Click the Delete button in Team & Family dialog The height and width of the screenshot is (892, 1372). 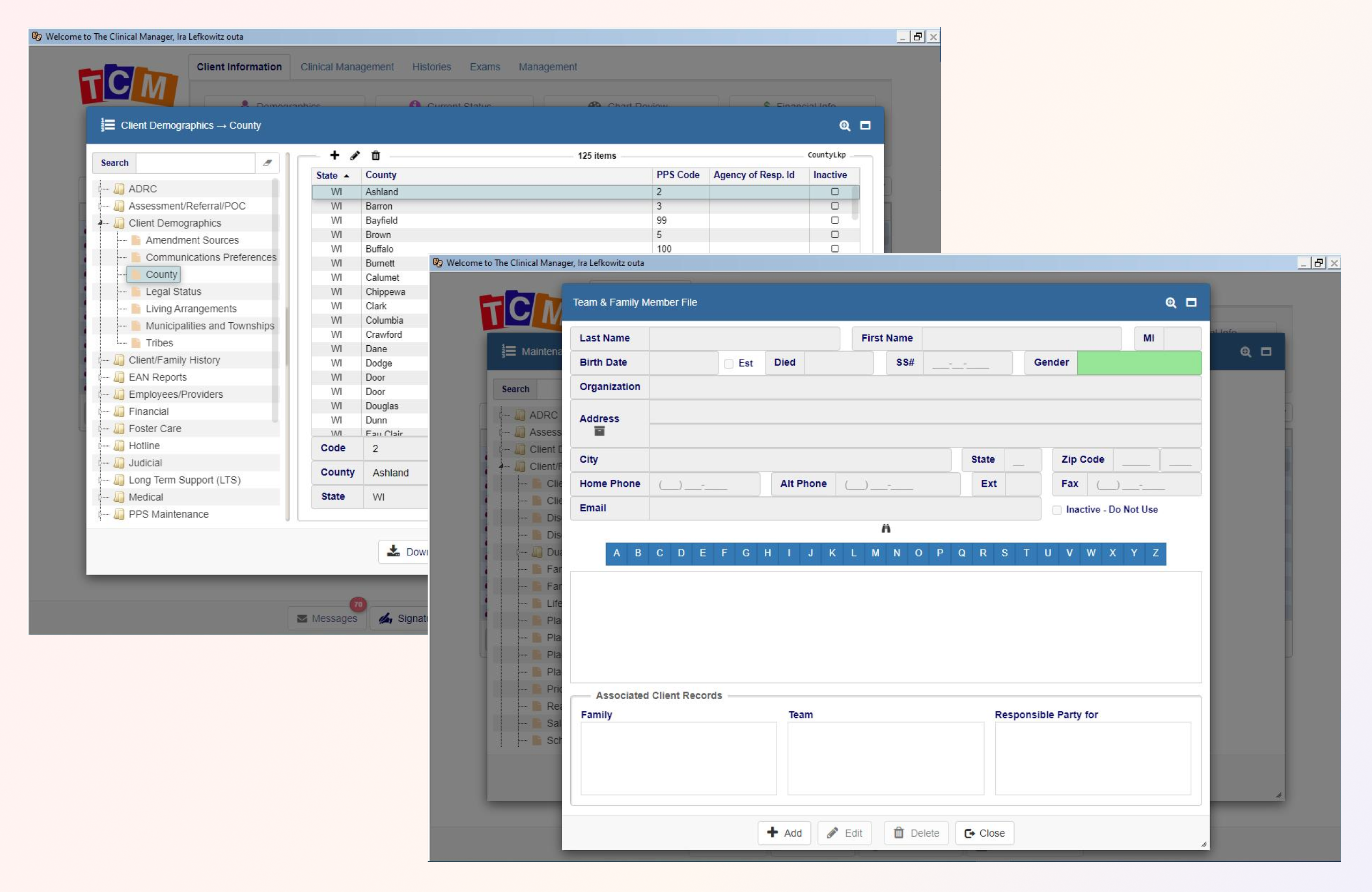[916, 833]
